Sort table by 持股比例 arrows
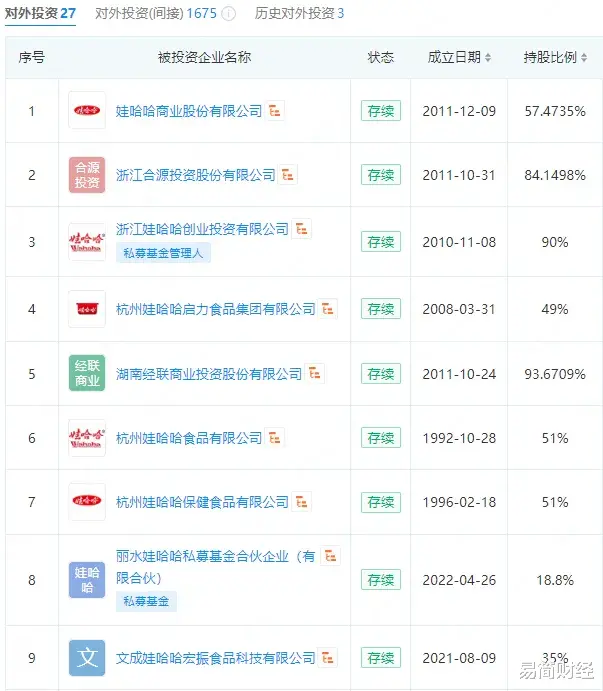This screenshot has width=603, height=691. (x=584, y=57)
